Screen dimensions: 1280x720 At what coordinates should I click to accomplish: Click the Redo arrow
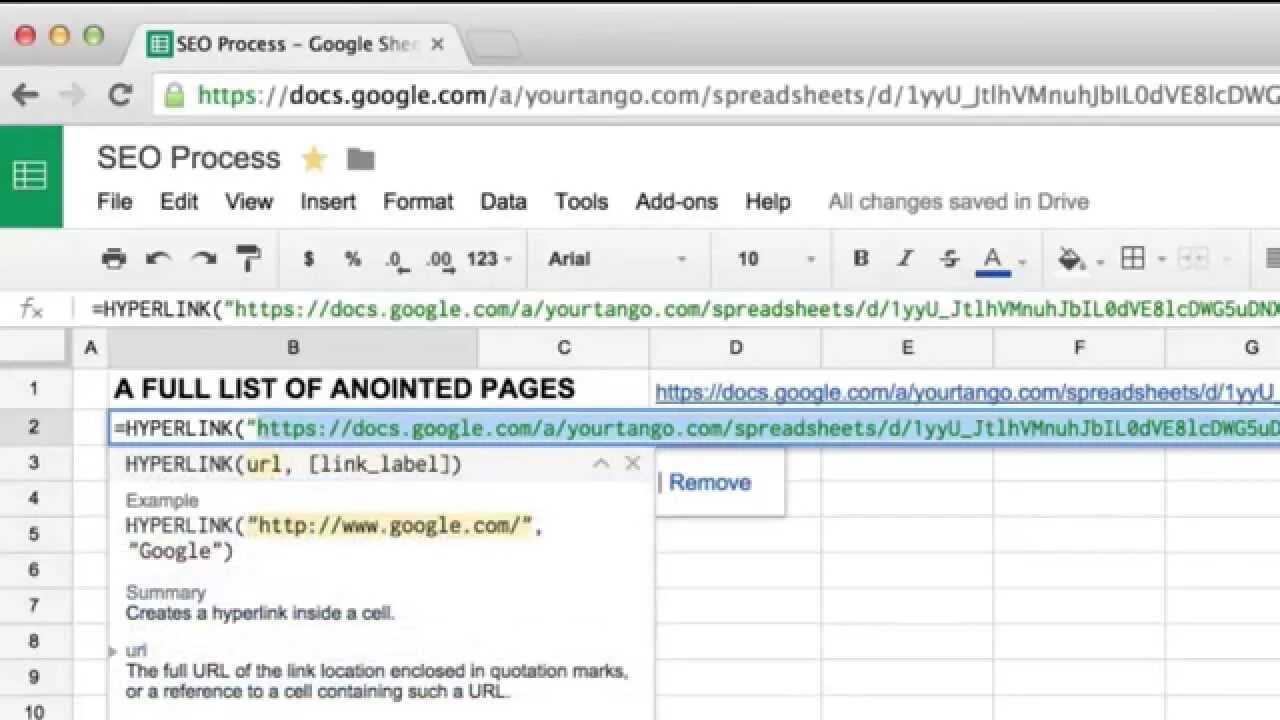tap(204, 259)
